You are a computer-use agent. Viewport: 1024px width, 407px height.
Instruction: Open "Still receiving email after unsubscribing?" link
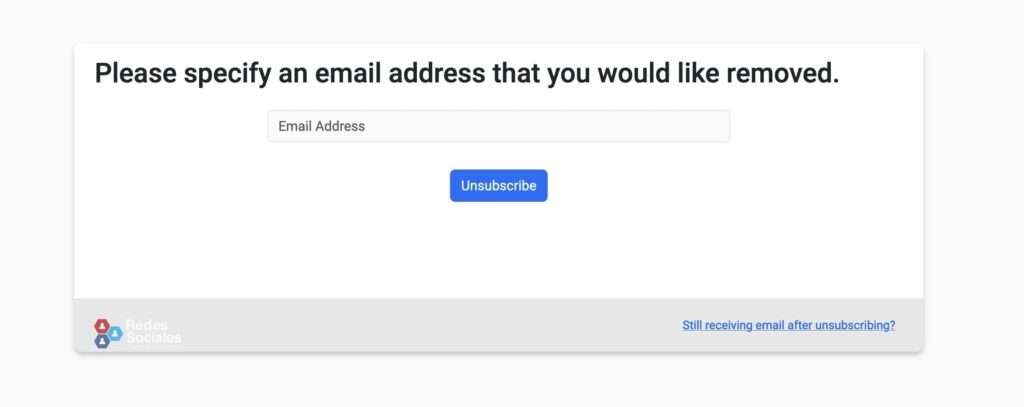[x=788, y=325]
